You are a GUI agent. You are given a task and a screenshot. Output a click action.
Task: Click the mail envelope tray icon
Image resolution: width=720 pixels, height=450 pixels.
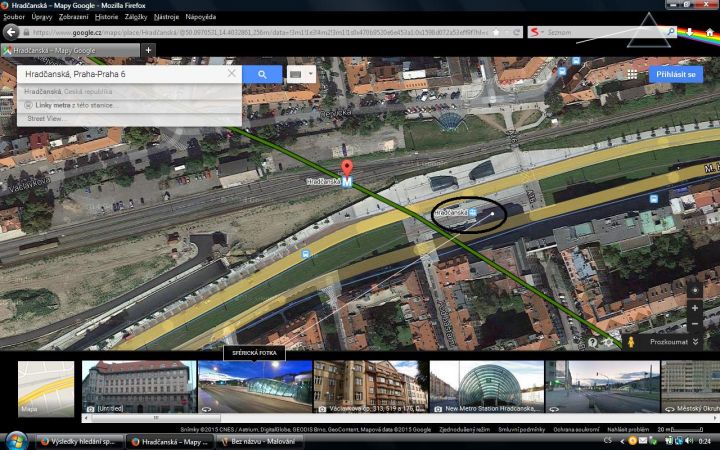pos(643,441)
